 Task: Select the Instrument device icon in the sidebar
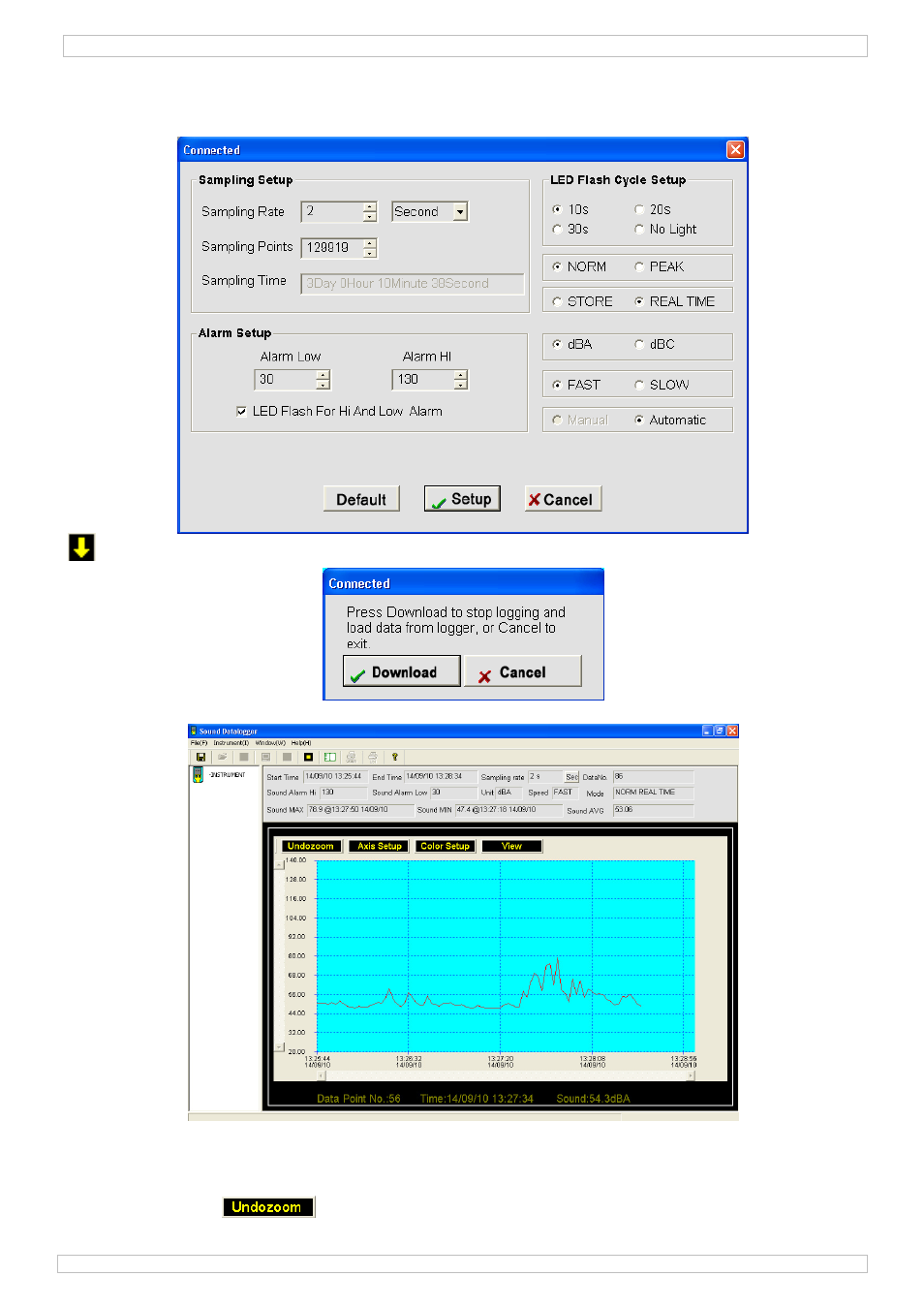(x=198, y=775)
